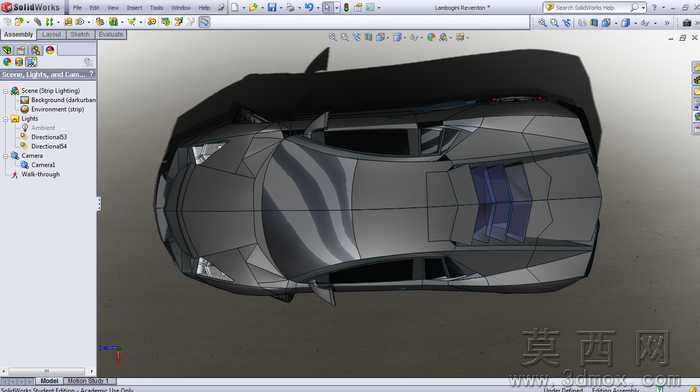Click Edit Appearance ball in the viewport toolbar
Image resolution: width=700 pixels, height=392 pixels.
click(430, 38)
